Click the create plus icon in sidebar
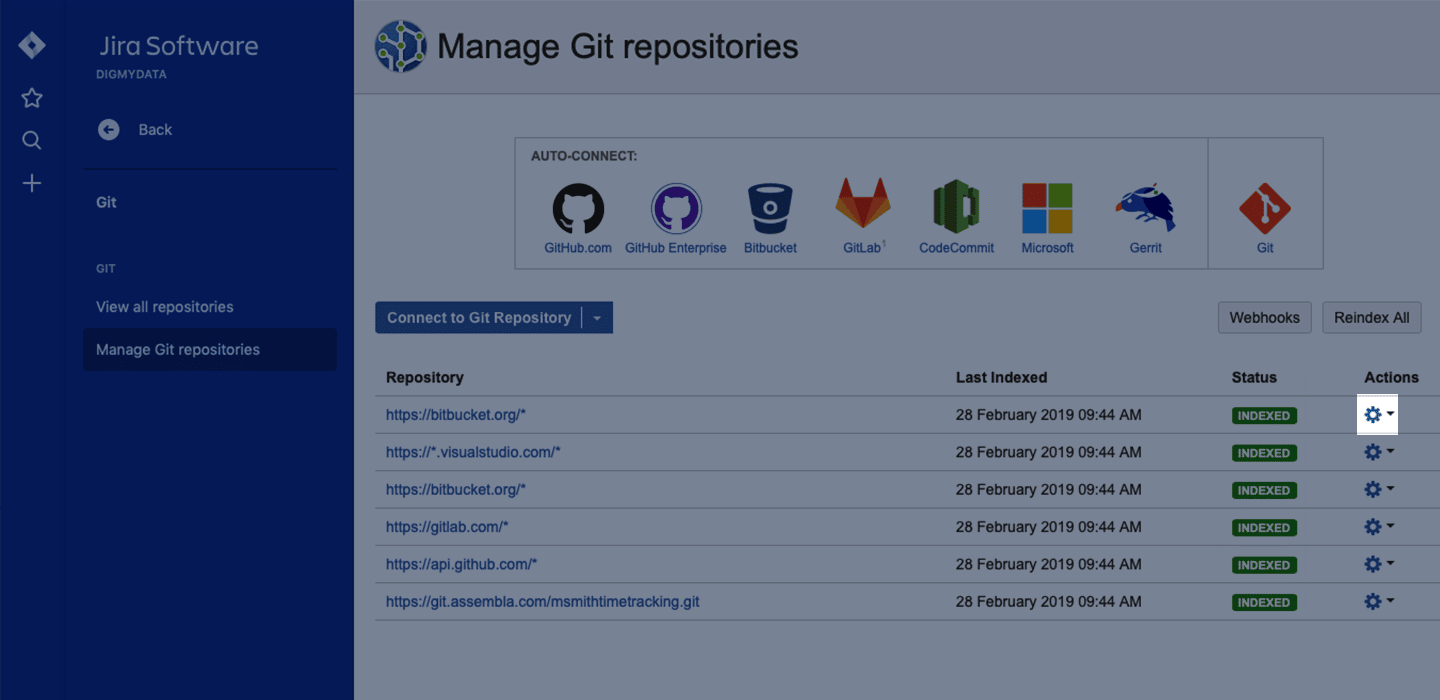Screen dimensions: 1440x700 32,183
